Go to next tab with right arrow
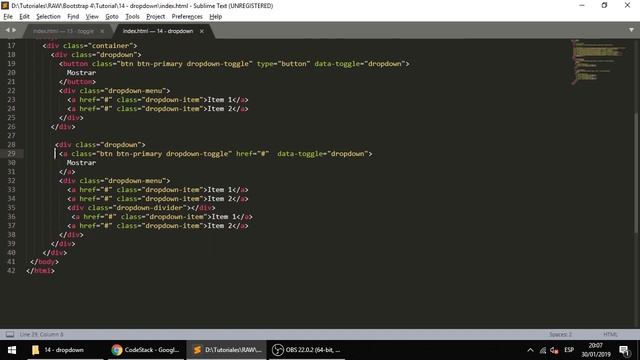 (x=14, y=30)
